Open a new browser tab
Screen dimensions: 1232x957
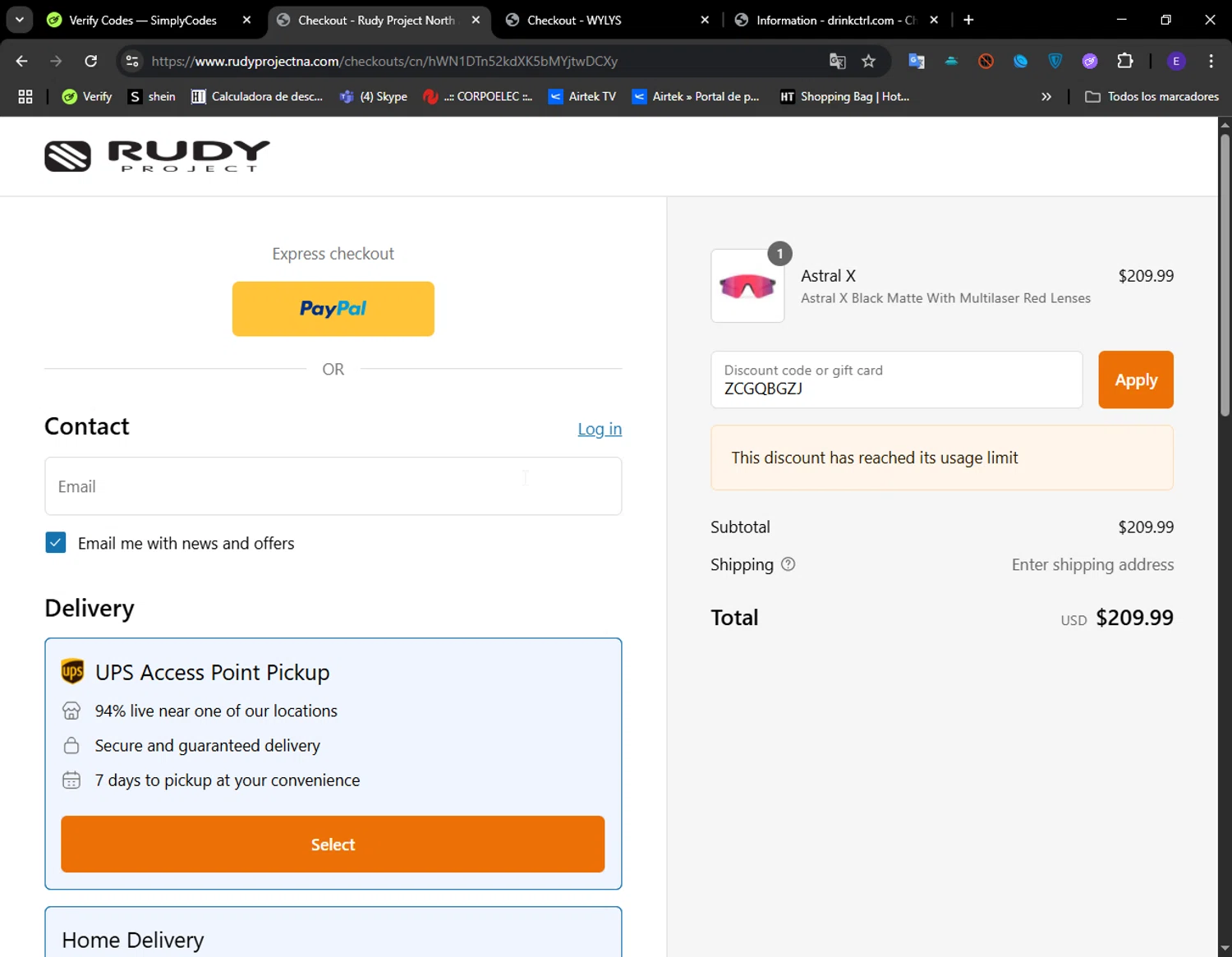tap(968, 20)
